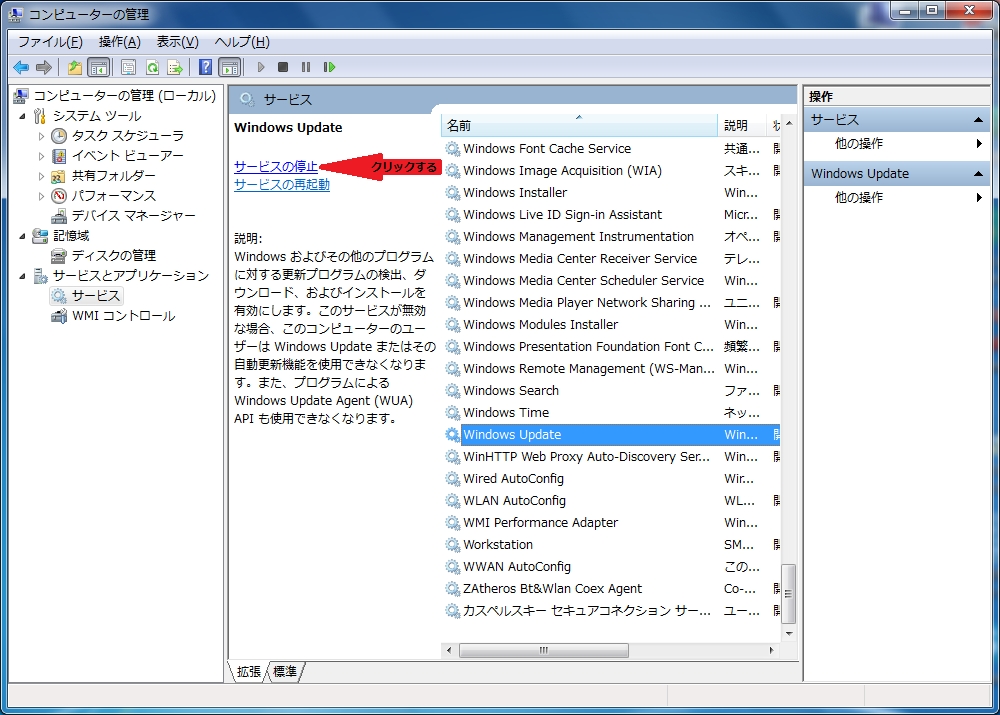Select the Workstation service row

point(612,545)
